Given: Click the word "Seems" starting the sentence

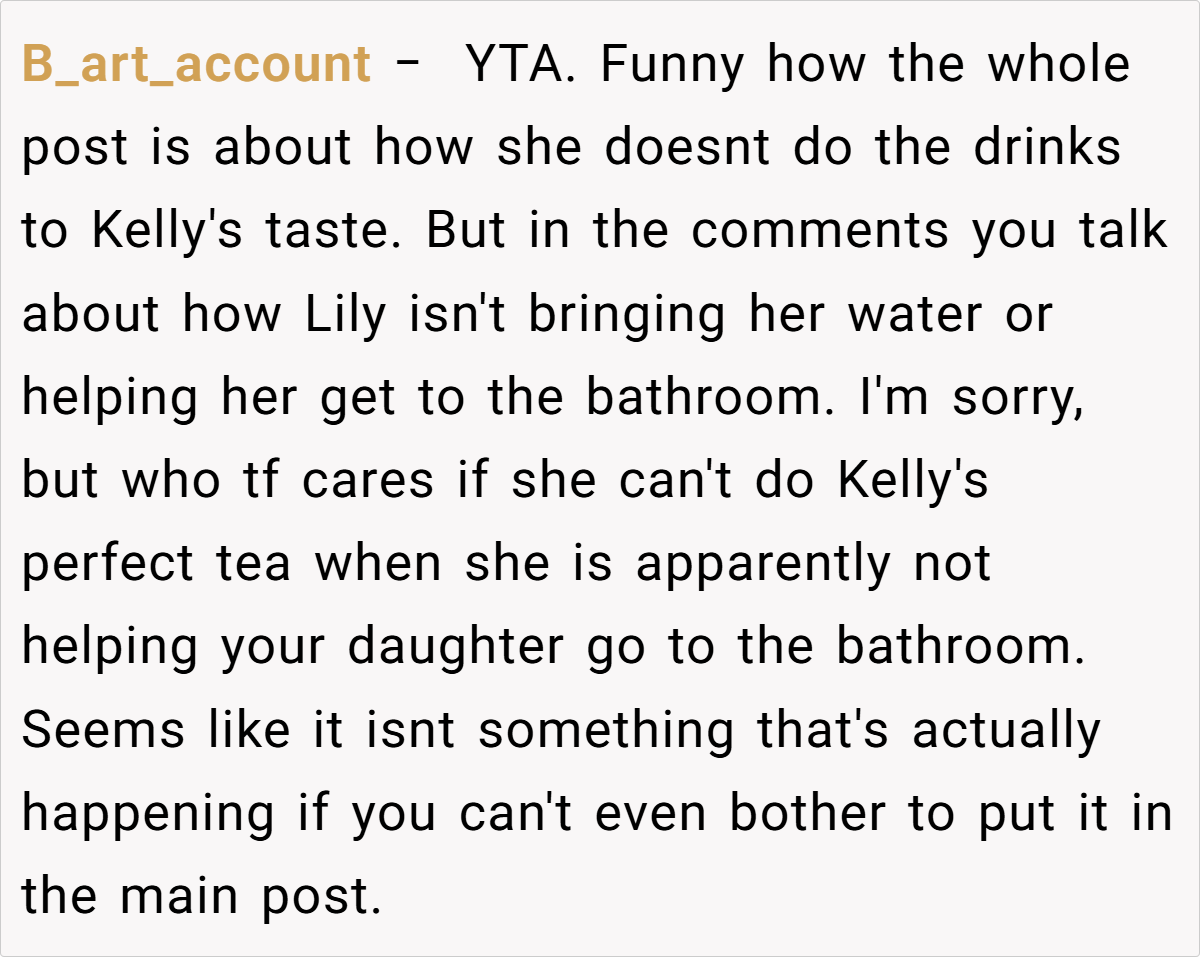Looking at the screenshot, I should pos(103,730).
